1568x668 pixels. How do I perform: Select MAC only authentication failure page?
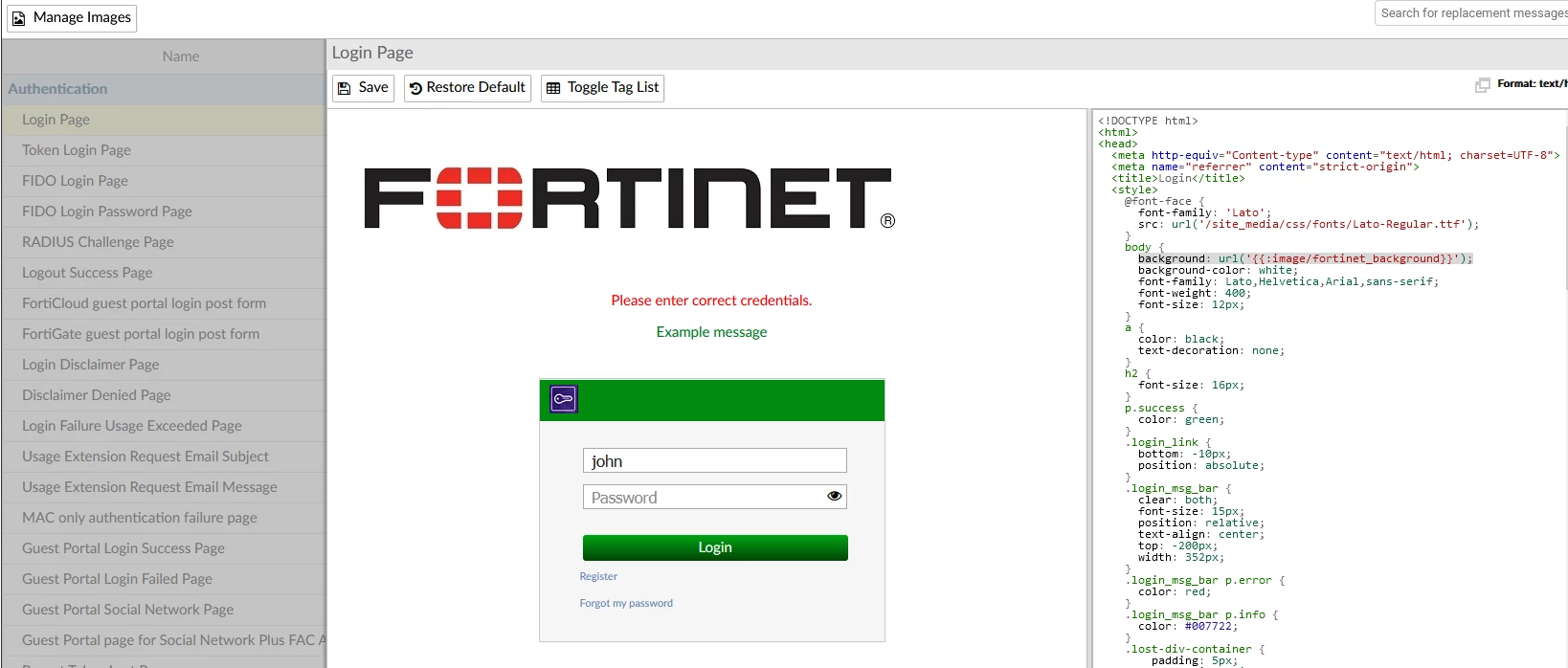[x=164, y=518]
